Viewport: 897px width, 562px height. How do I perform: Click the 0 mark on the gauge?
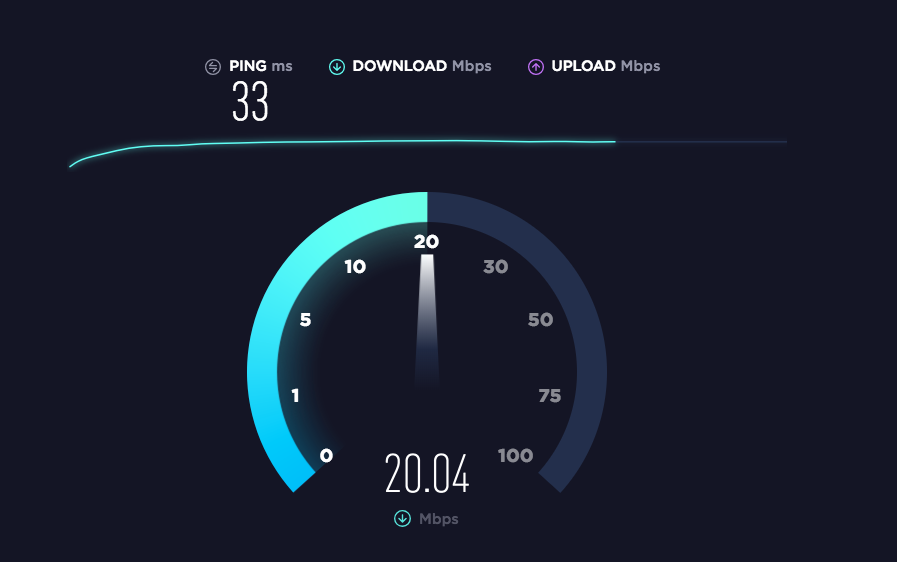[x=326, y=456]
